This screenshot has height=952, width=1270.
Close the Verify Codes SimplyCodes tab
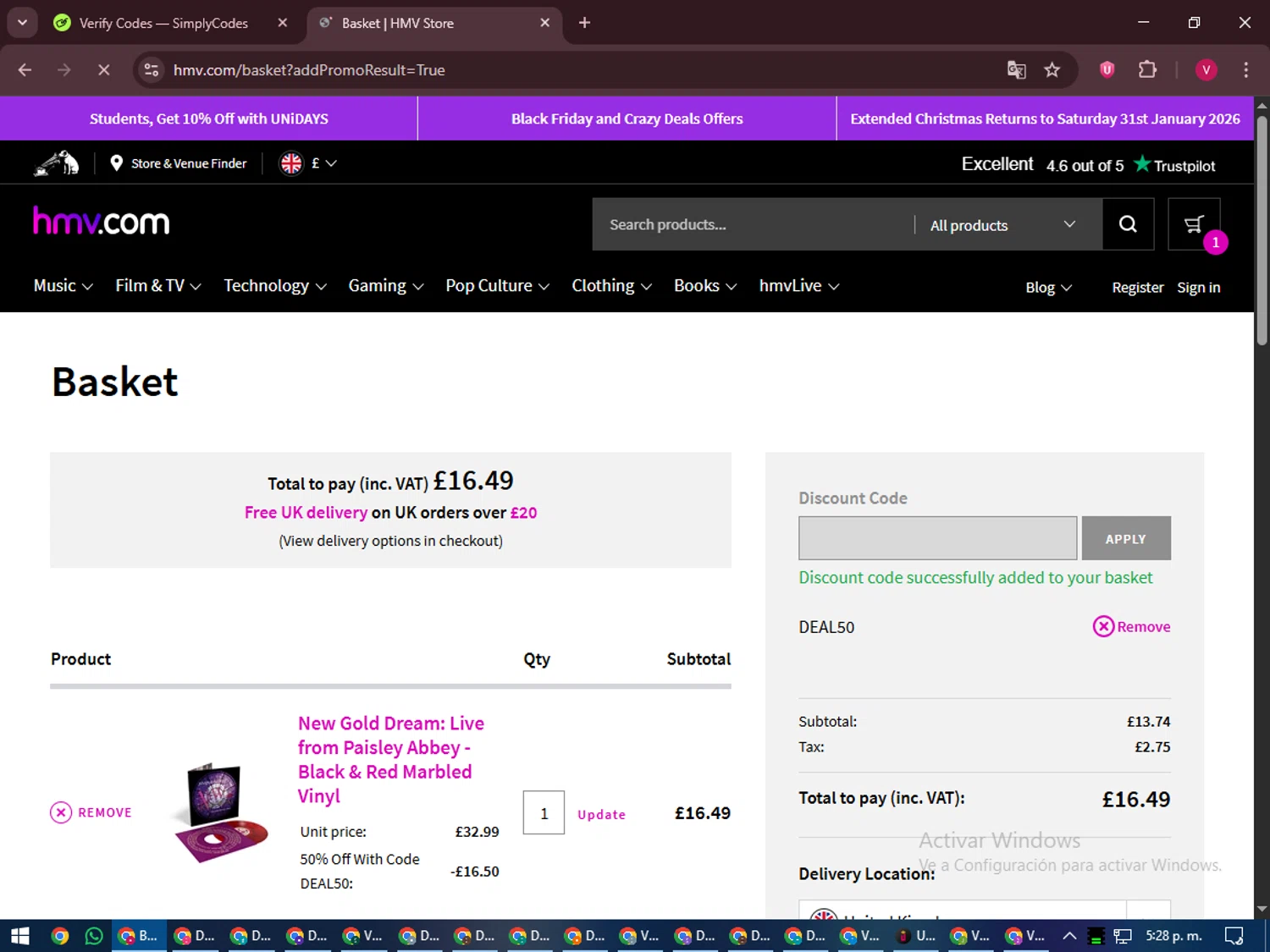283,23
